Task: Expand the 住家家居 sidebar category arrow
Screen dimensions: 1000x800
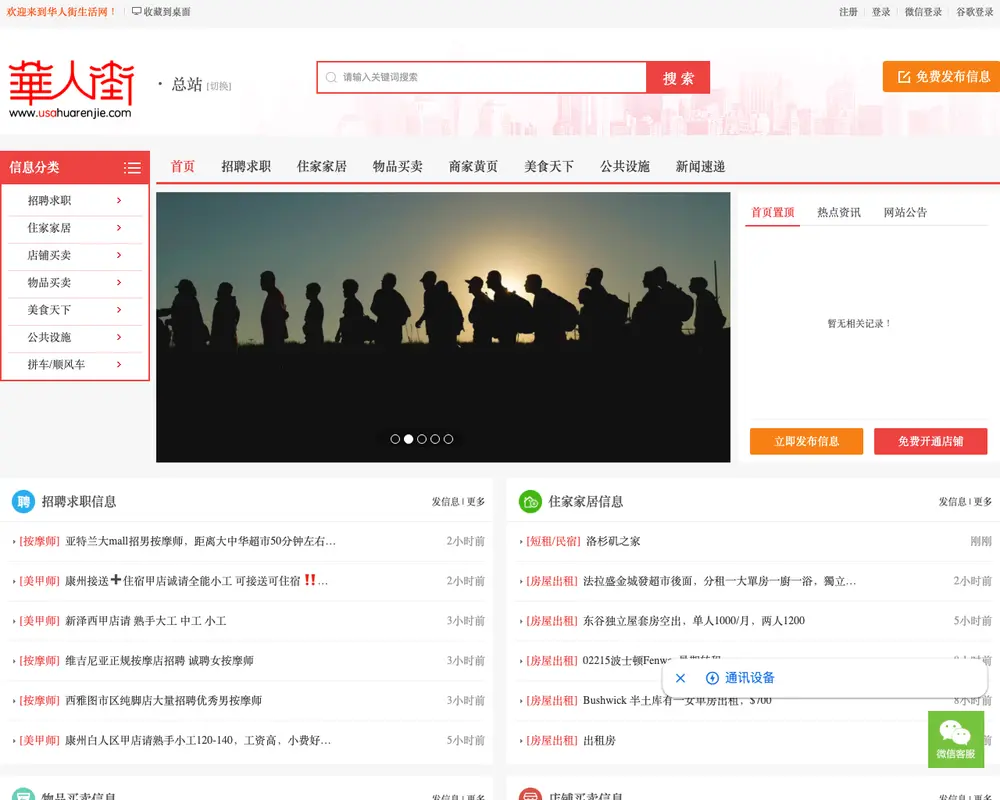Action: [119, 228]
